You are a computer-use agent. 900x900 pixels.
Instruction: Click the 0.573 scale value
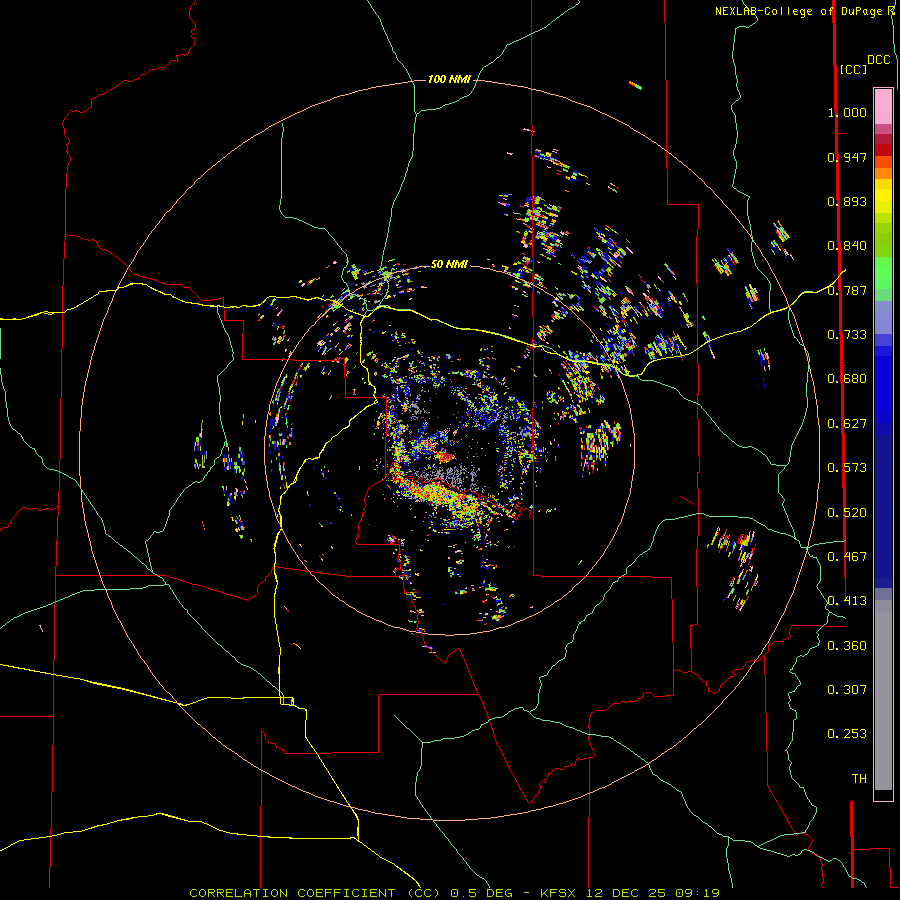tap(847, 468)
